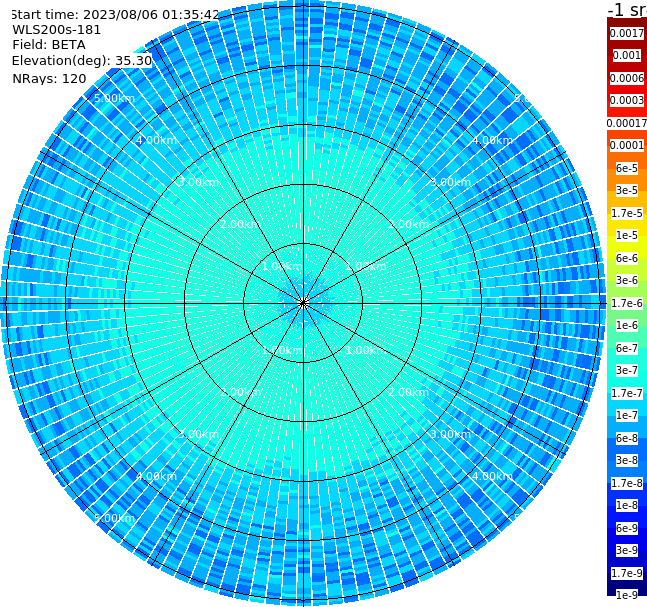
Task: Click the 0.0006 colorbar value
Action: [x=627, y=78]
